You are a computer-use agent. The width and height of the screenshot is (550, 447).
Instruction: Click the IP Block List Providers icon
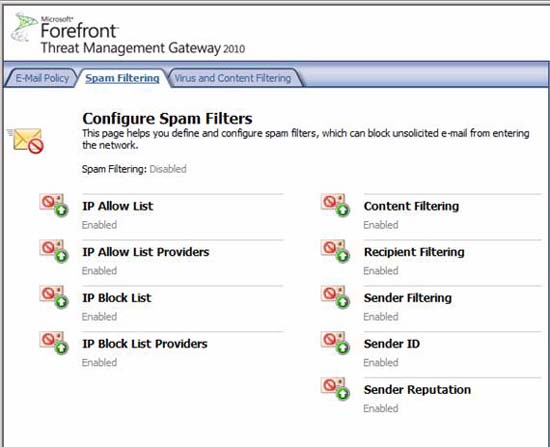tap(54, 343)
